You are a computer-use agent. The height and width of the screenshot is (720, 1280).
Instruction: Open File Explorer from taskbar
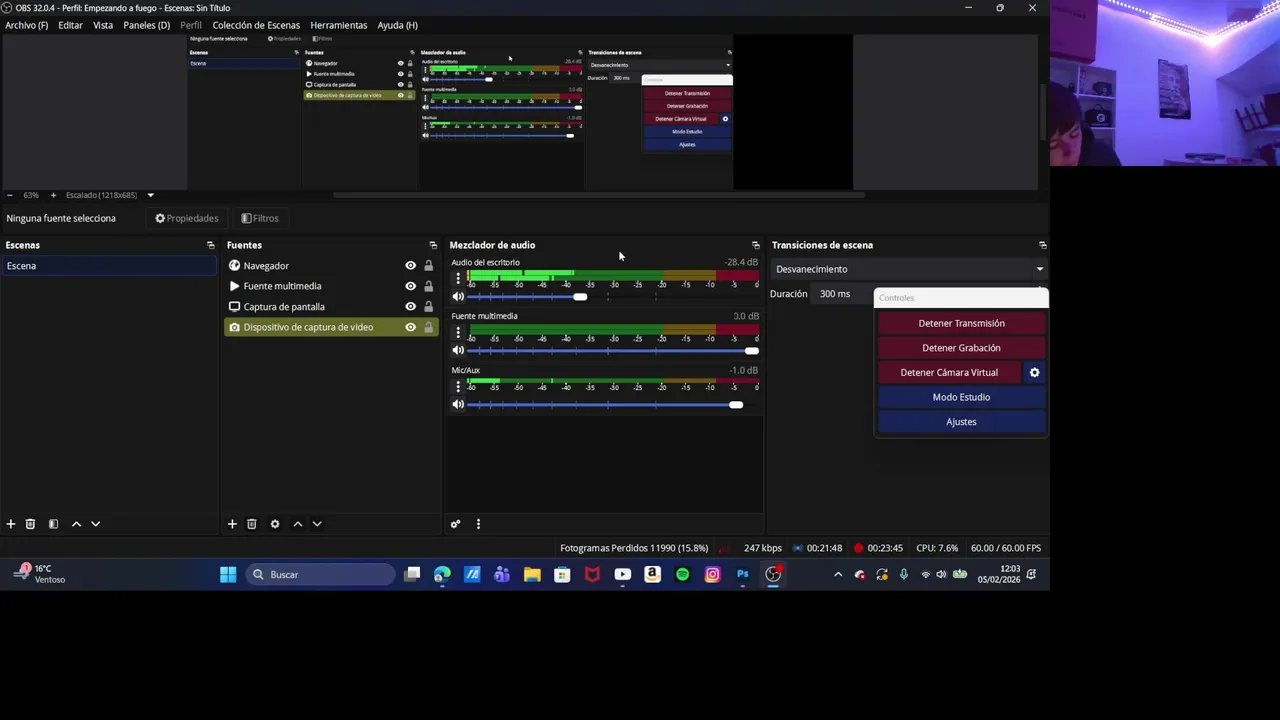point(532,575)
